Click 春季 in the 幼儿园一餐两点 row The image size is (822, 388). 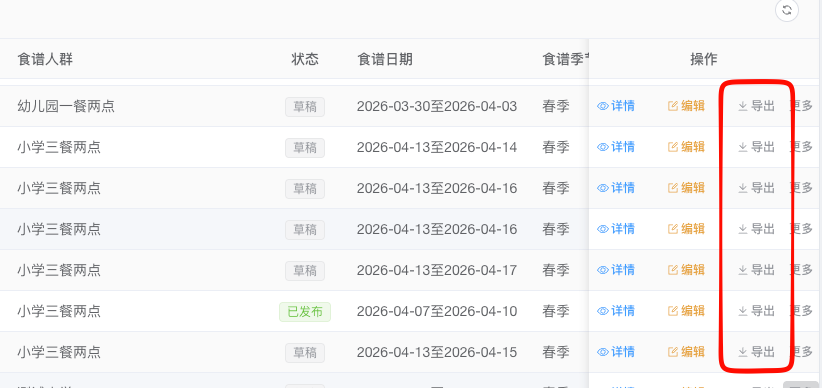556,106
